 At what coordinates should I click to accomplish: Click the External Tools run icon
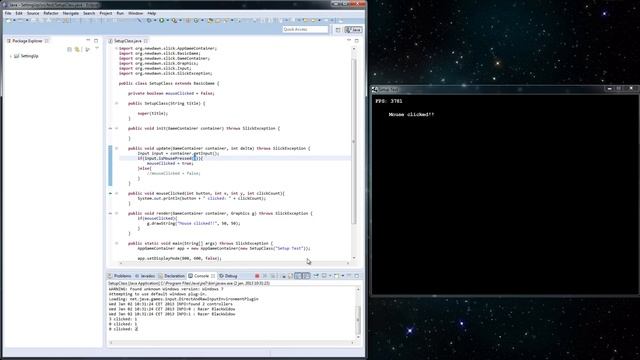click(x=174, y=20)
